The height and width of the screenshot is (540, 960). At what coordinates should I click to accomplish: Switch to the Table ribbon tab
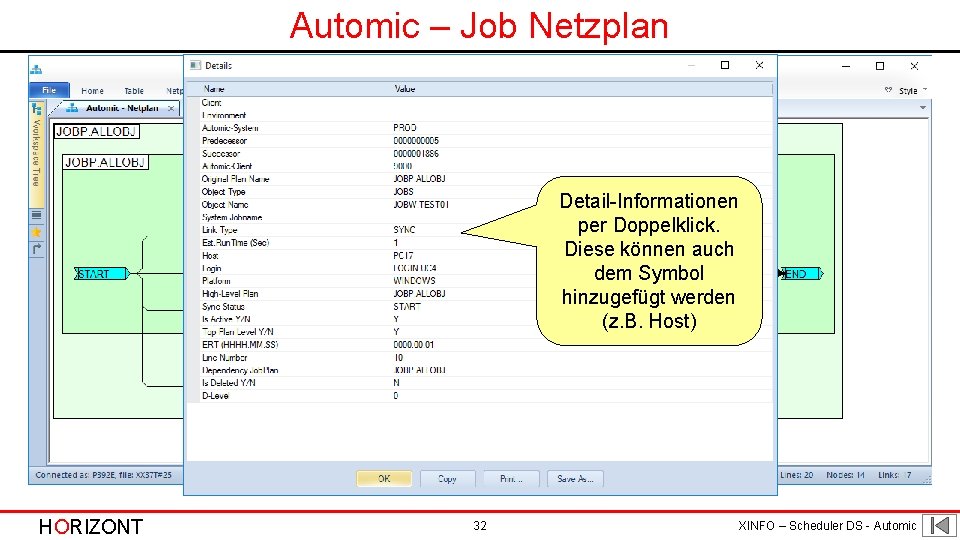133,91
